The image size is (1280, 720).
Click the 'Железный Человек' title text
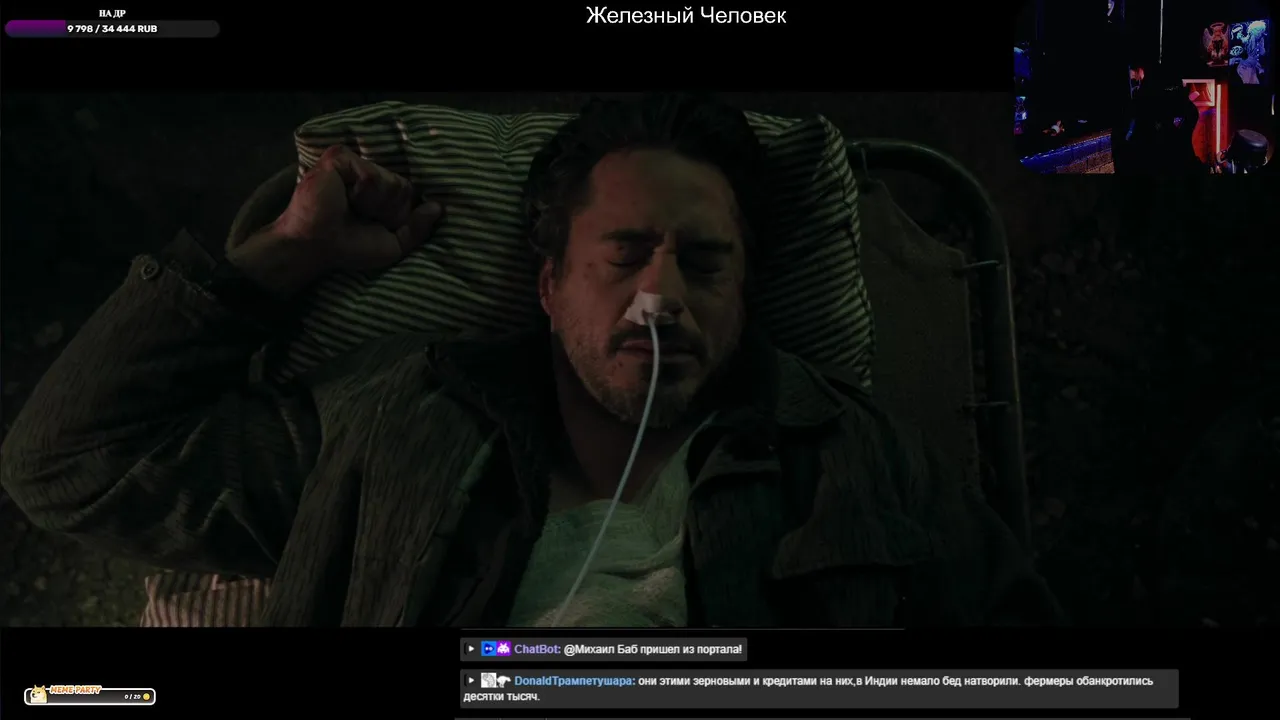pyautogui.click(x=686, y=16)
